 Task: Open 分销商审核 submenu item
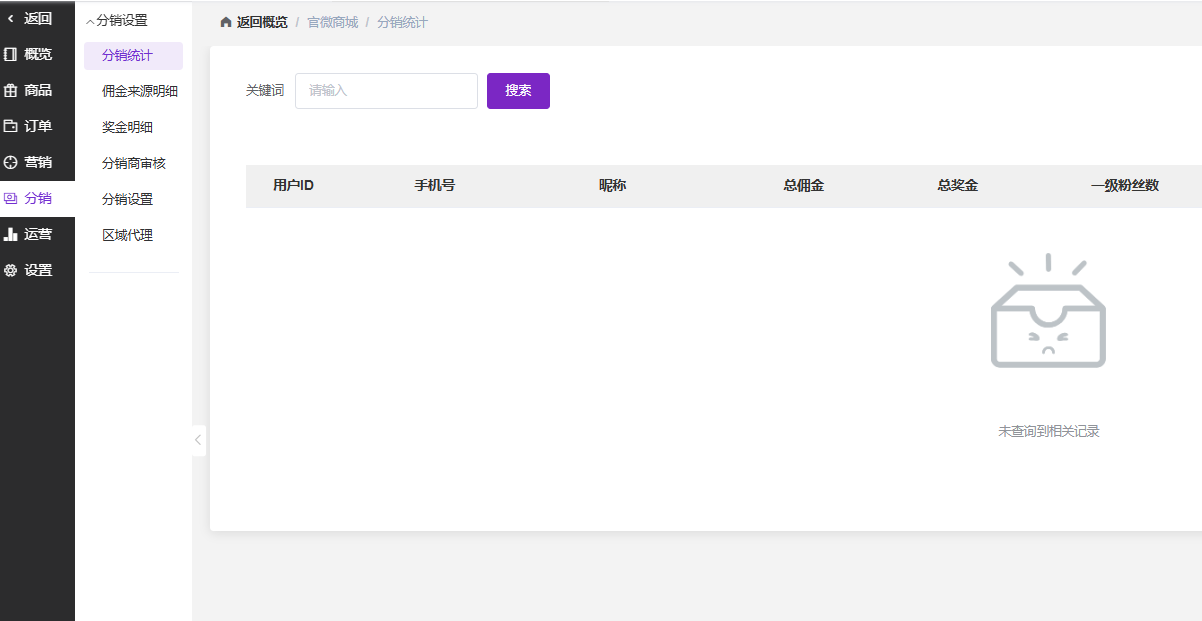pos(133,163)
